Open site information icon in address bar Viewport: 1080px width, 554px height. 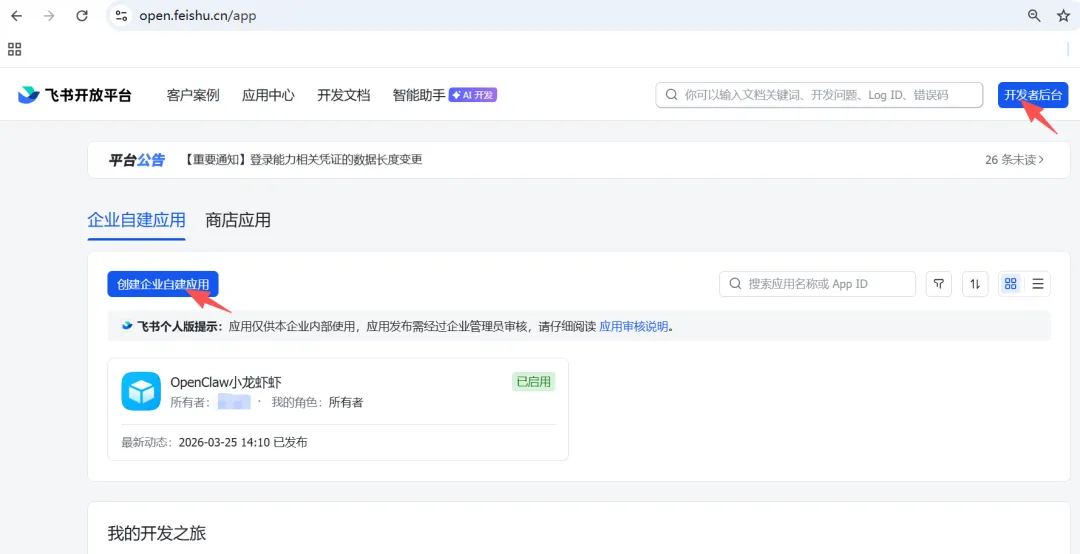pos(122,15)
